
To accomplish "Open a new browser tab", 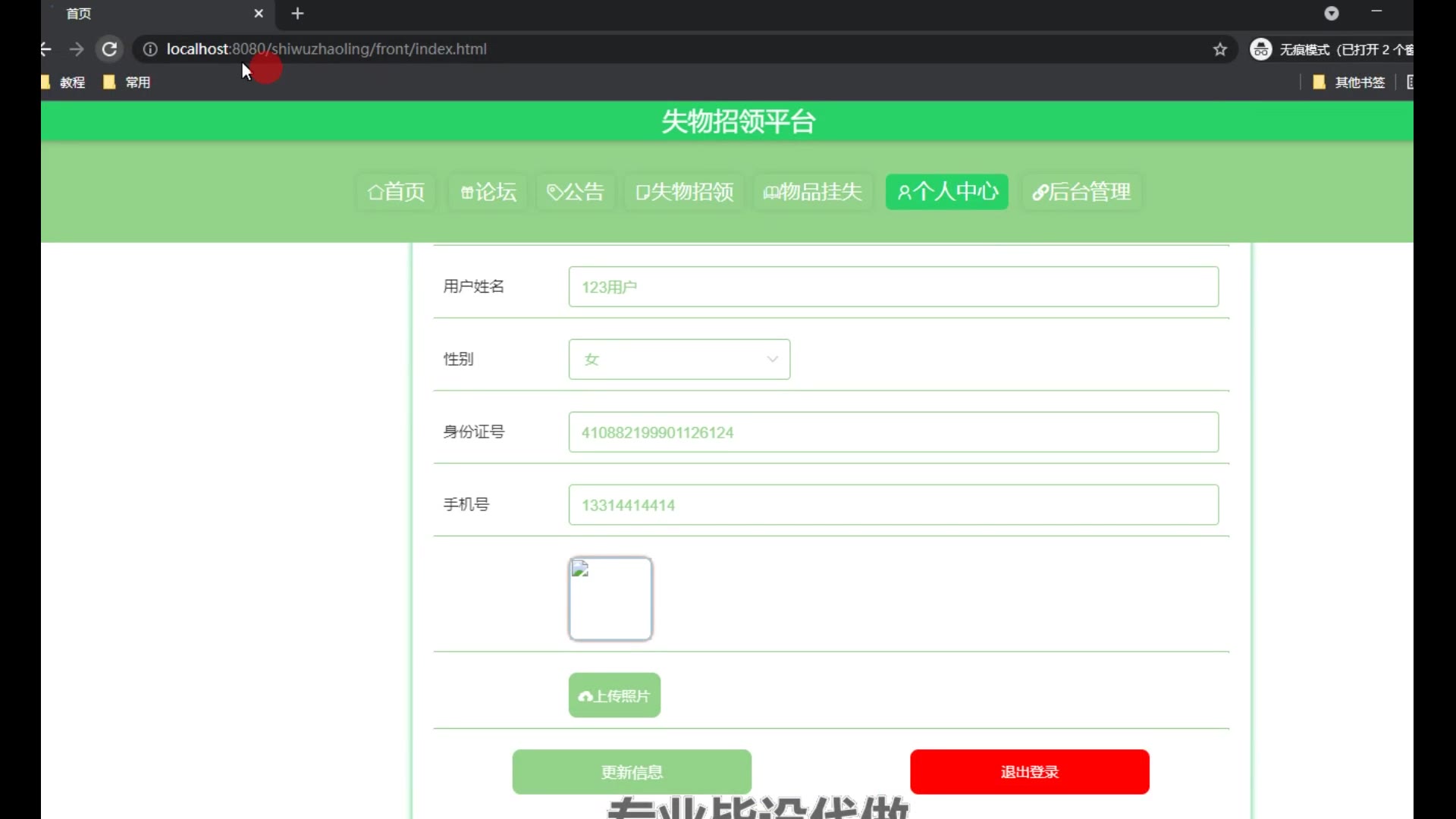I will pos(297,14).
